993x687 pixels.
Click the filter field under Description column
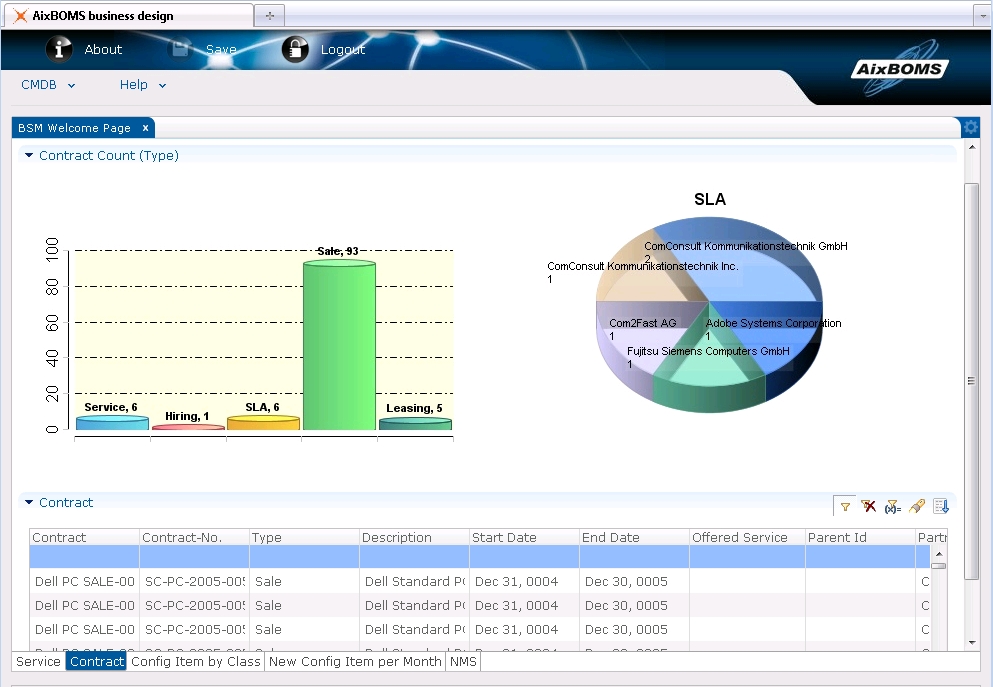(414, 557)
